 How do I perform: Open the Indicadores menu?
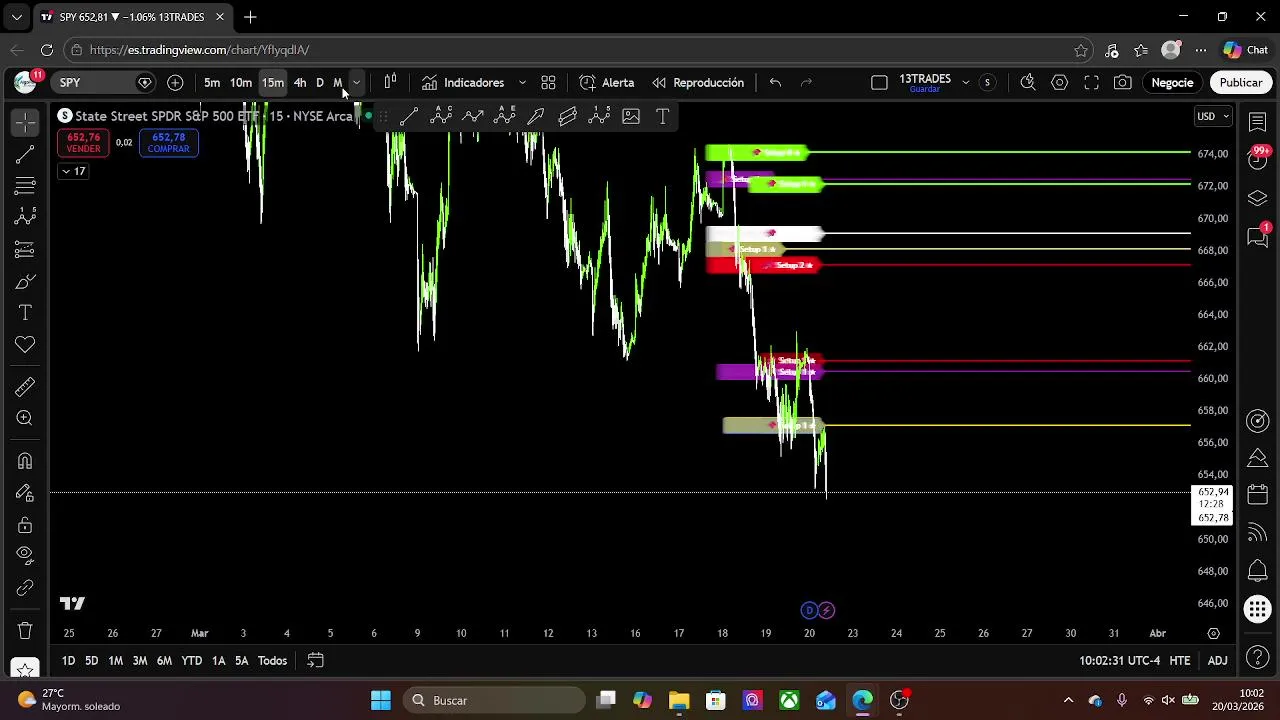[463, 83]
